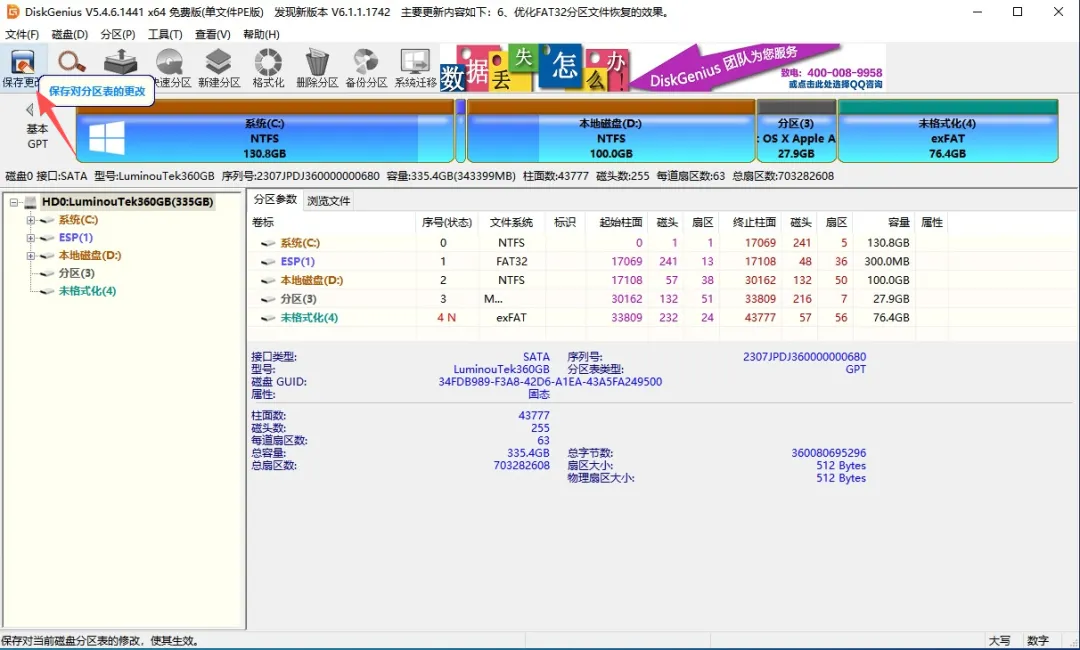Click the 序号(状态) column header

tap(447, 222)
